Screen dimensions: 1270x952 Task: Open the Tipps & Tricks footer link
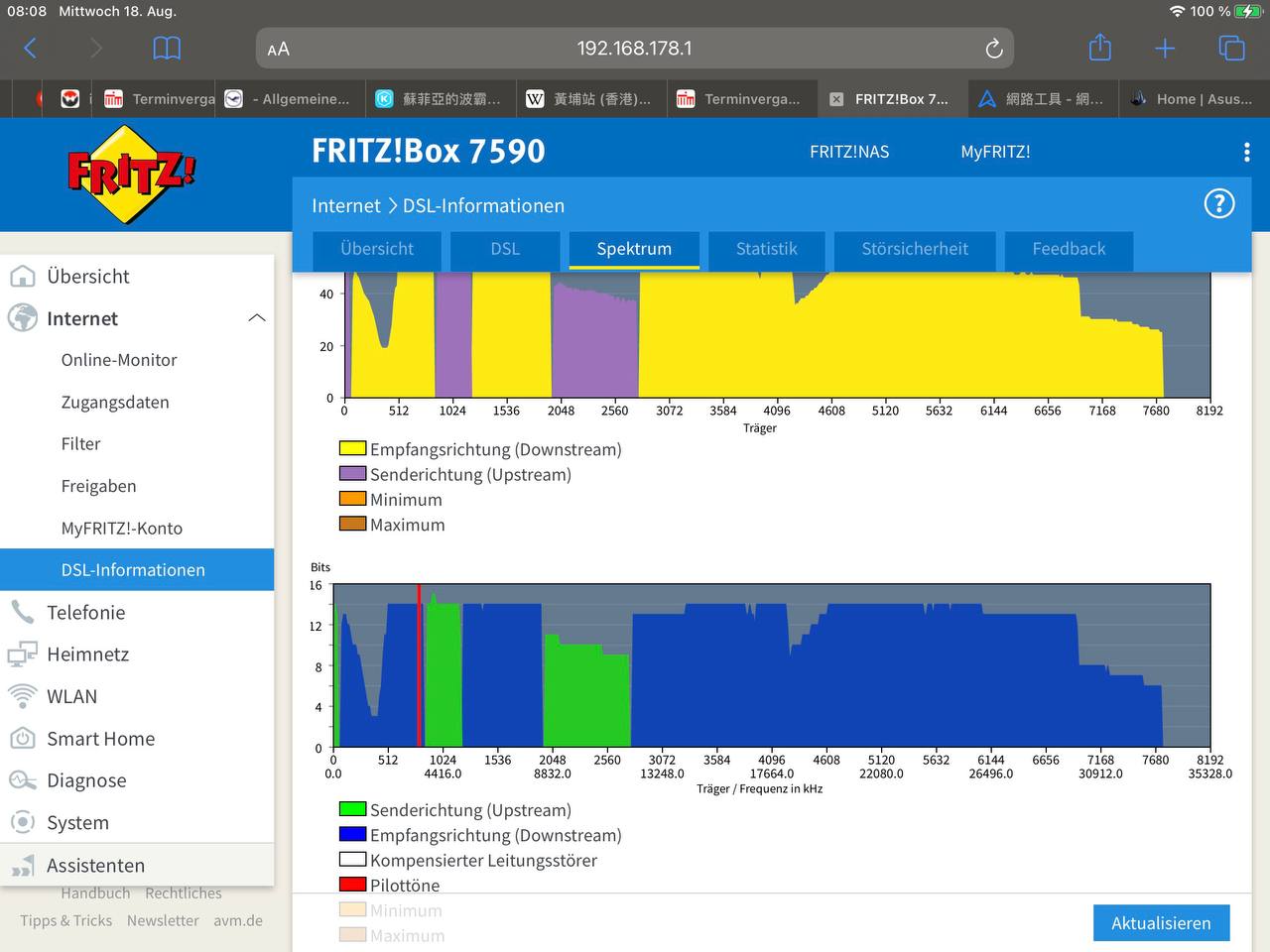(x=66, y=920)
